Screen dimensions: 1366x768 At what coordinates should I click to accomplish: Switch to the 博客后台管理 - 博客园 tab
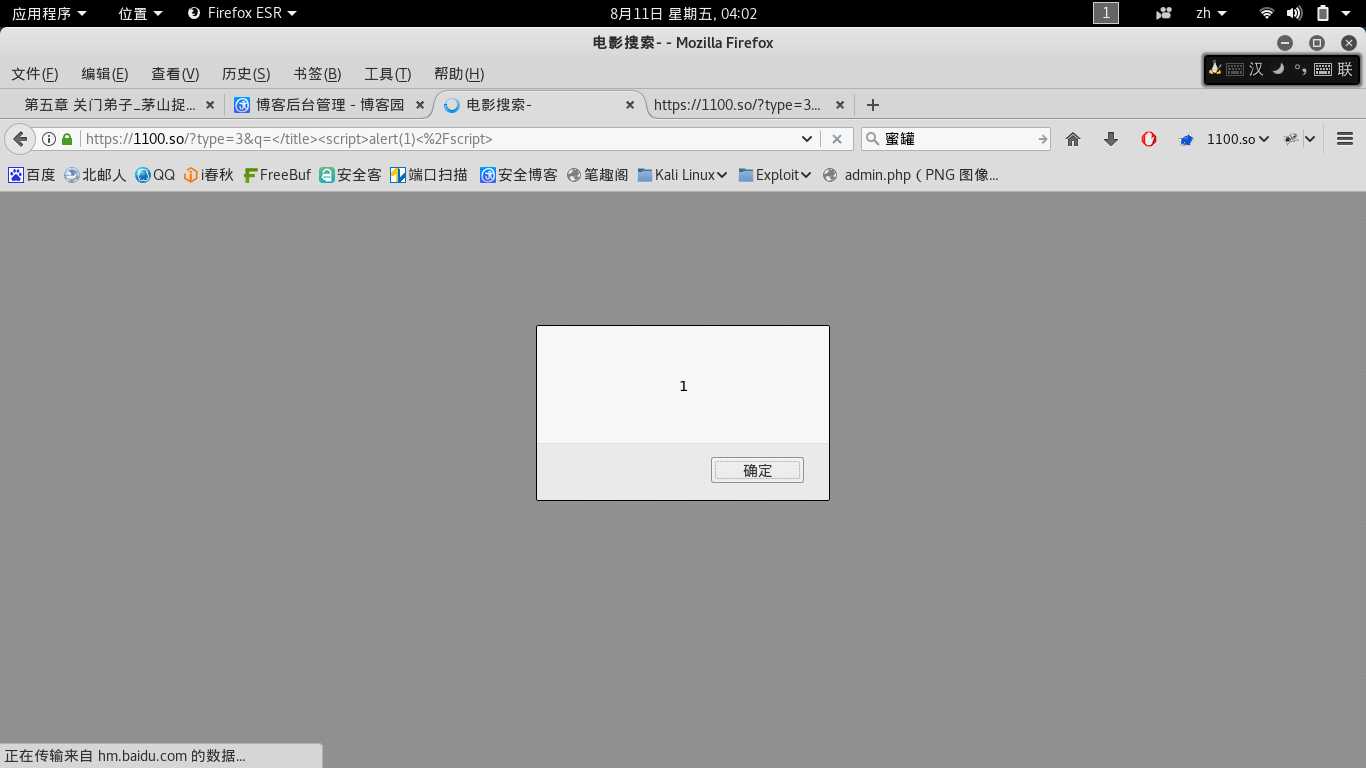330,104
